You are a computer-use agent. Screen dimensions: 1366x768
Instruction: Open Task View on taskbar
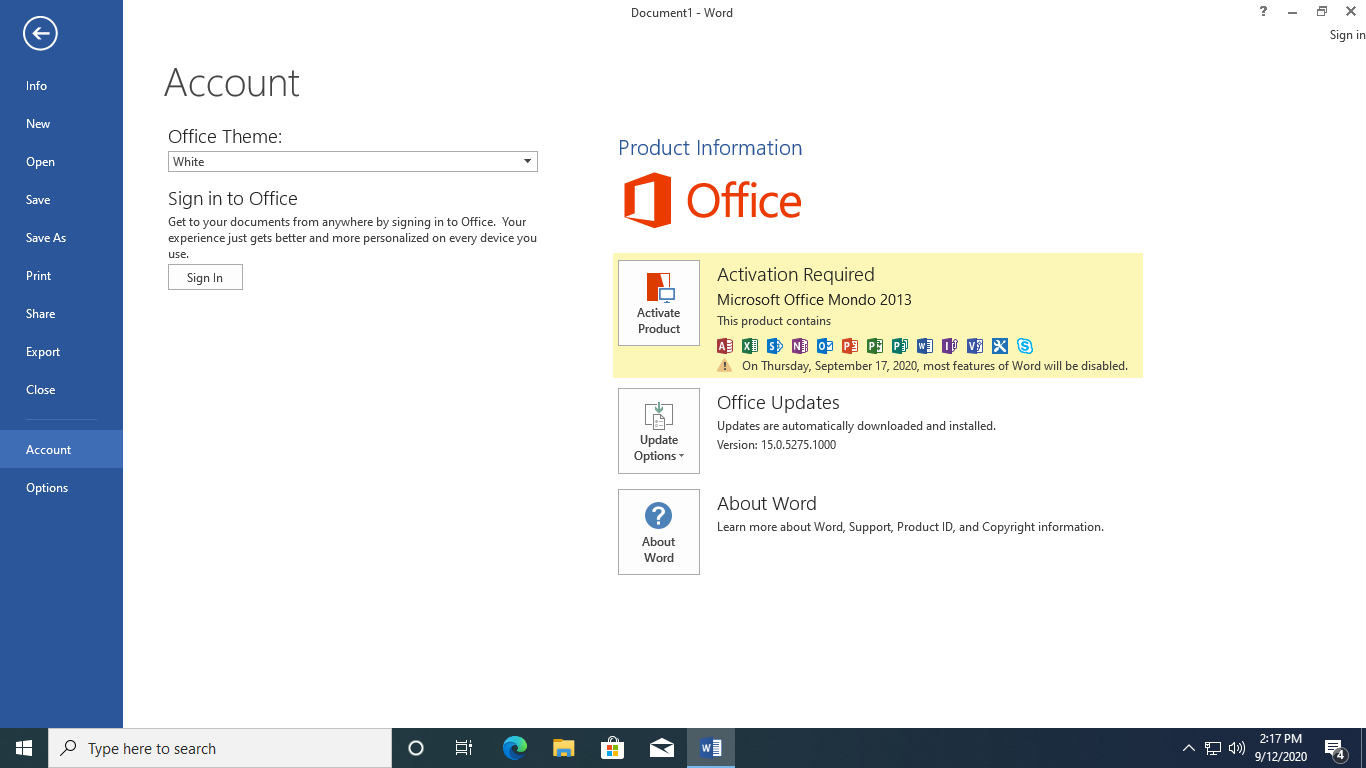[464, 748]
